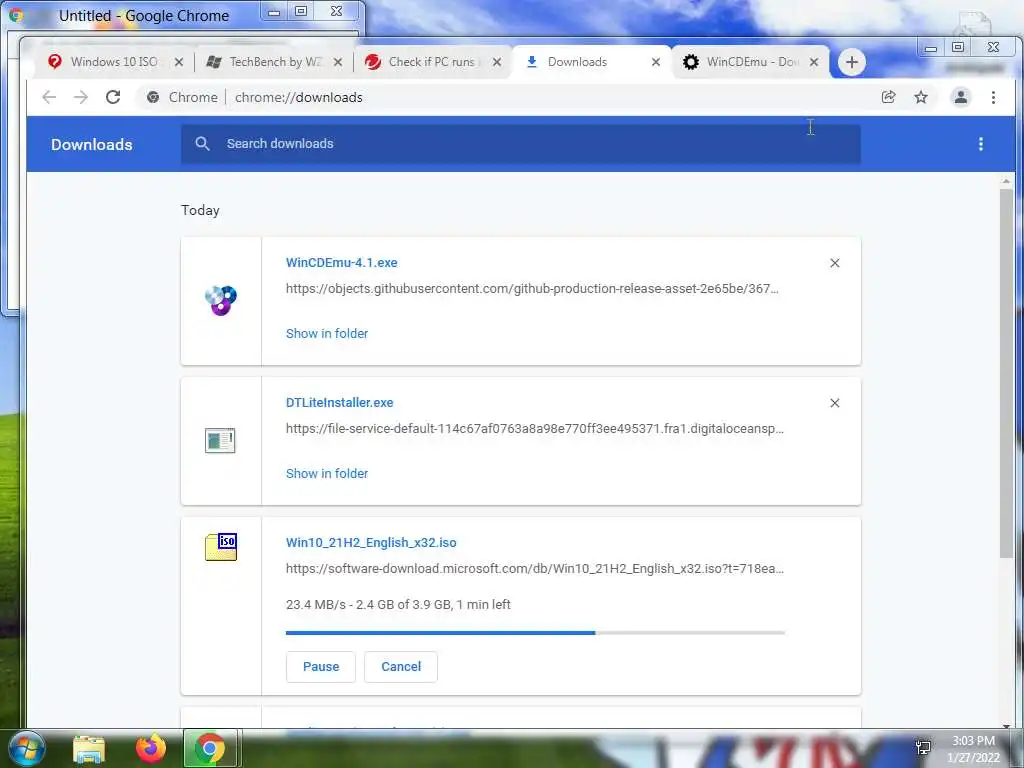Viewport: 1024px width, 768px height.
Task: Click the WinCDEmu githubusercontent source URL
Action: pyautogui.click(x=532, y=289)
